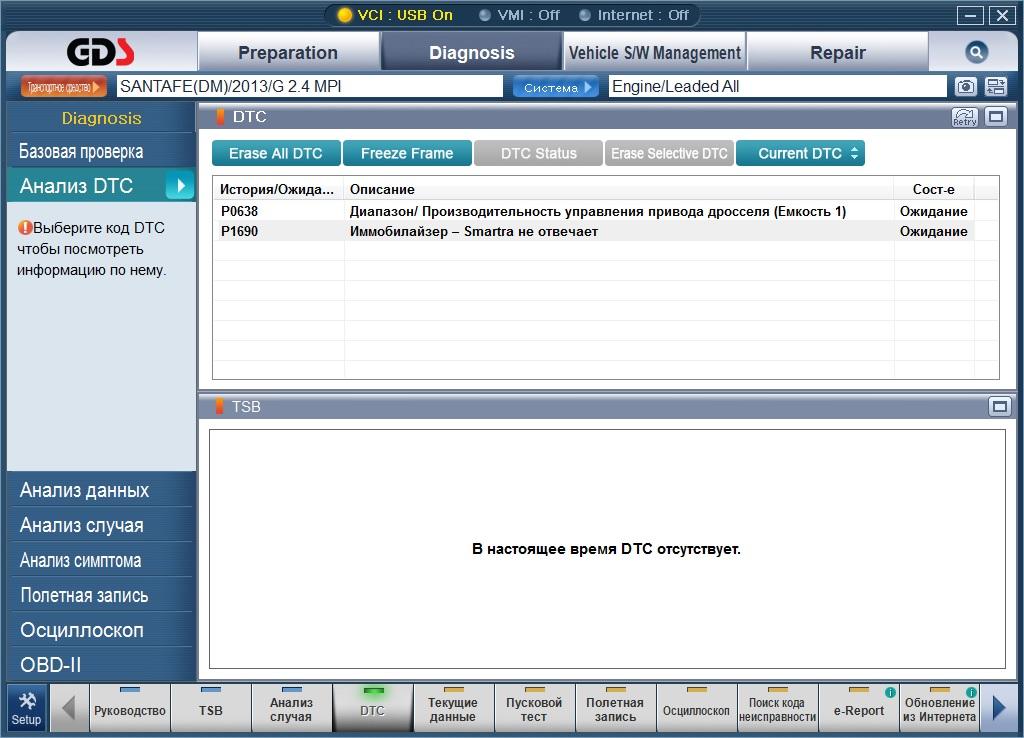
Task: Click Erase All DTC
Action: pyautogui.click(x=276, y=153)
